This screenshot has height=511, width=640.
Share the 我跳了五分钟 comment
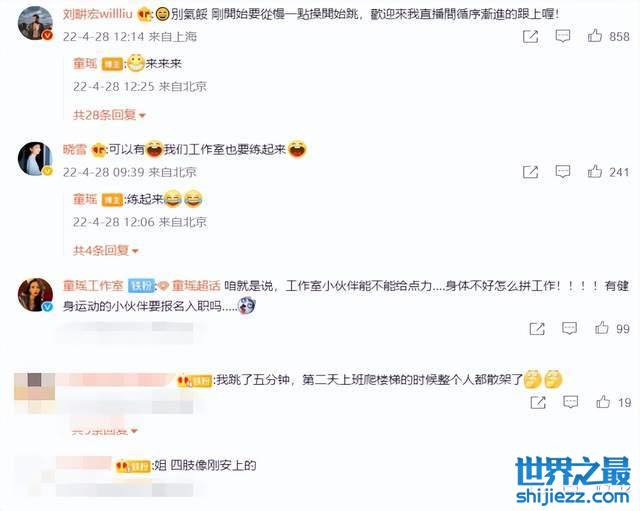pyautogui.click(x=538, y=402)
